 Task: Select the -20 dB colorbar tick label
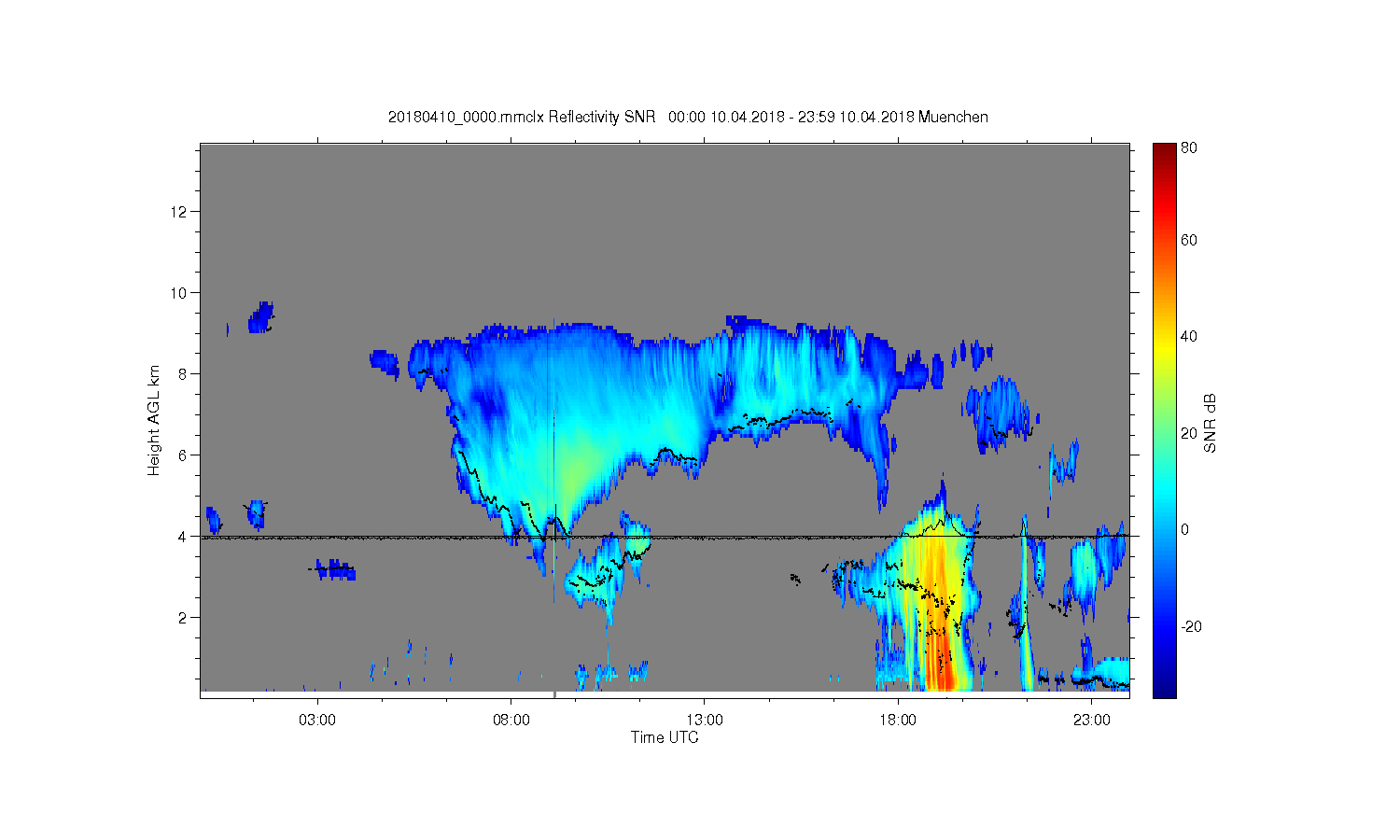1191,627
